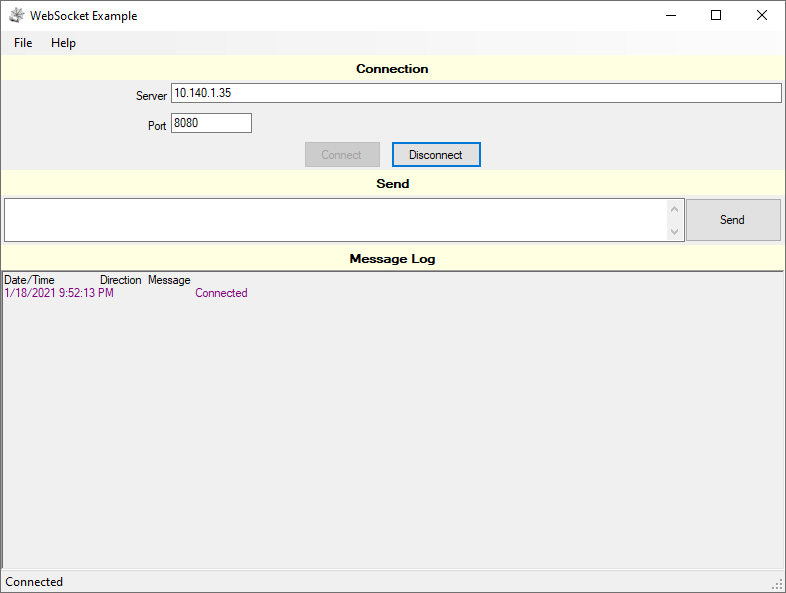Minimize the WebSocket Example window

pyautogui.click(x=671, y=16)
